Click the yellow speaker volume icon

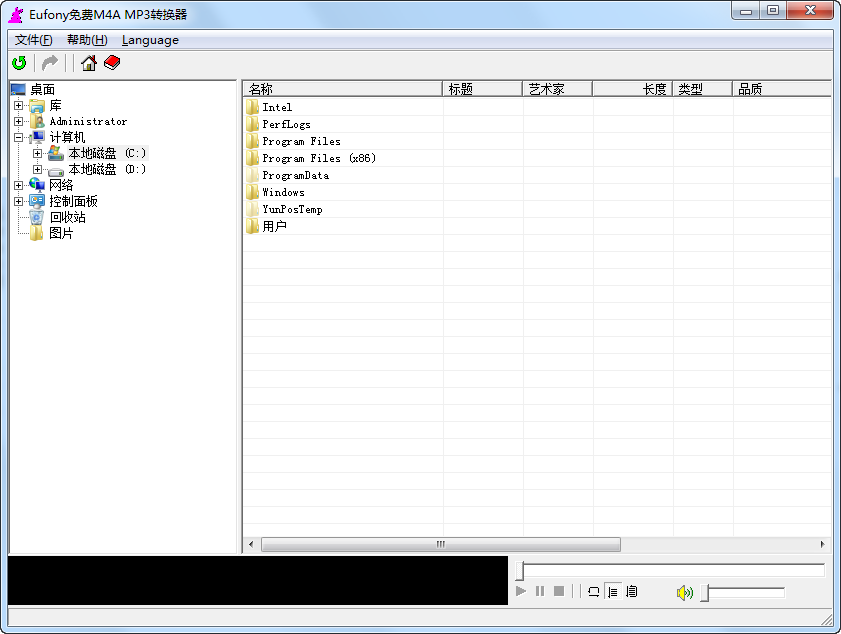click(685, 591)
